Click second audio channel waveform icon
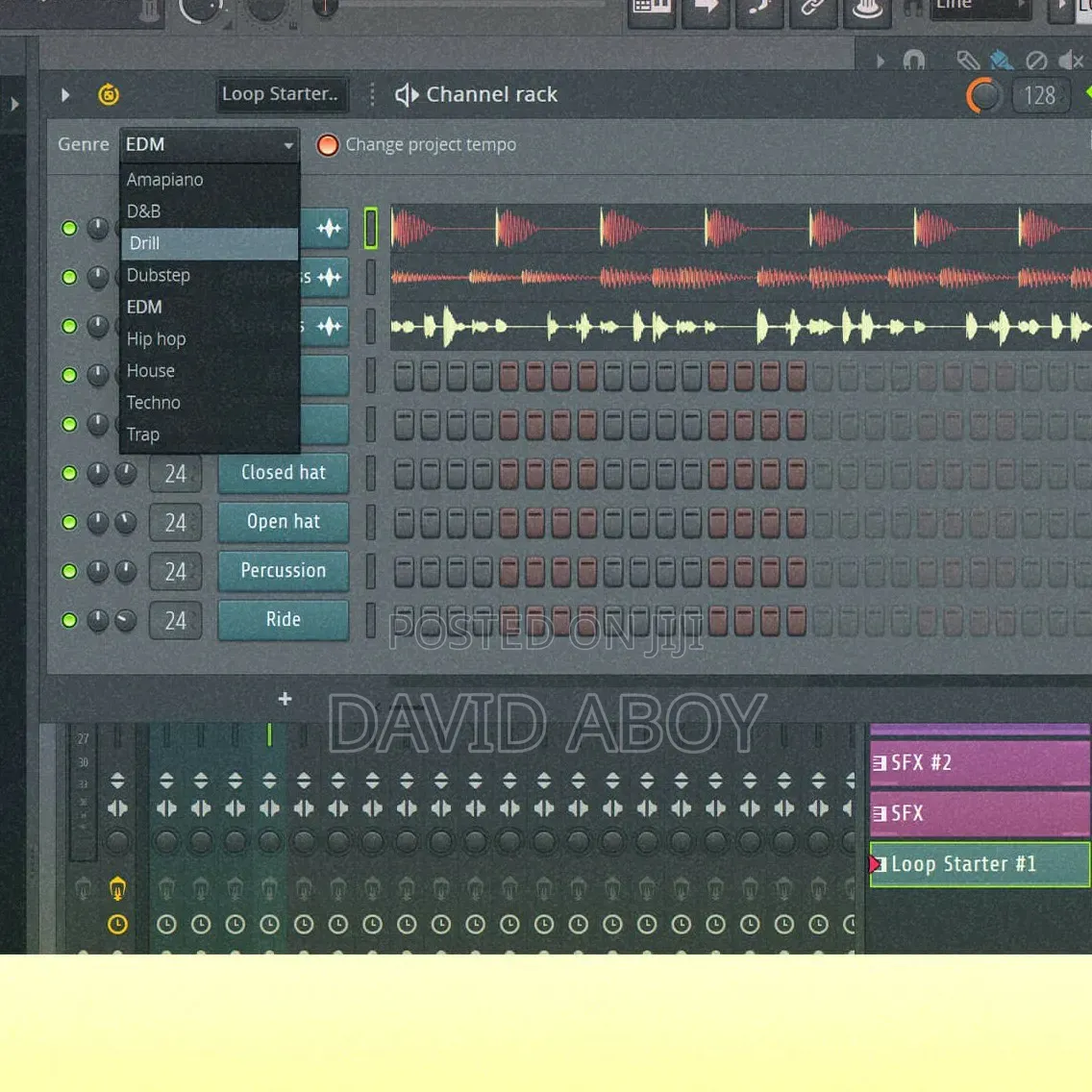 [x=329, y=277]
